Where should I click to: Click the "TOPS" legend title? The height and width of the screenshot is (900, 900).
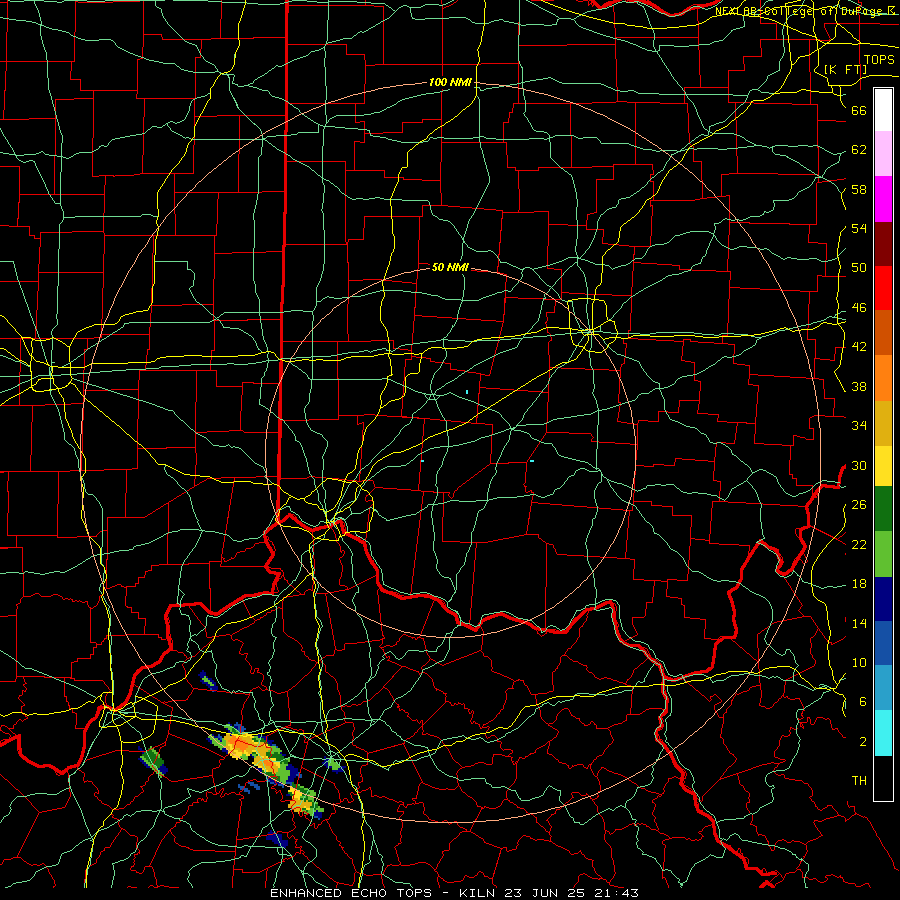879,60
